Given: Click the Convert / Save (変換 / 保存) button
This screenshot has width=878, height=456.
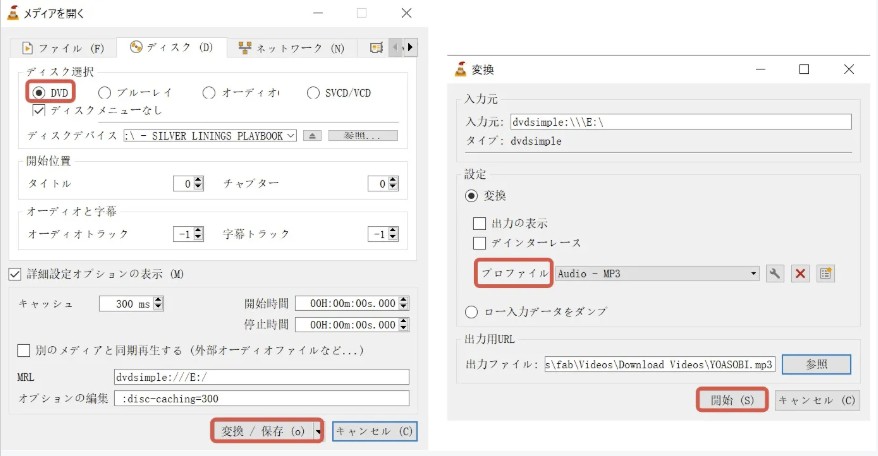Looking at the screenshot, I should coord(263,431).
